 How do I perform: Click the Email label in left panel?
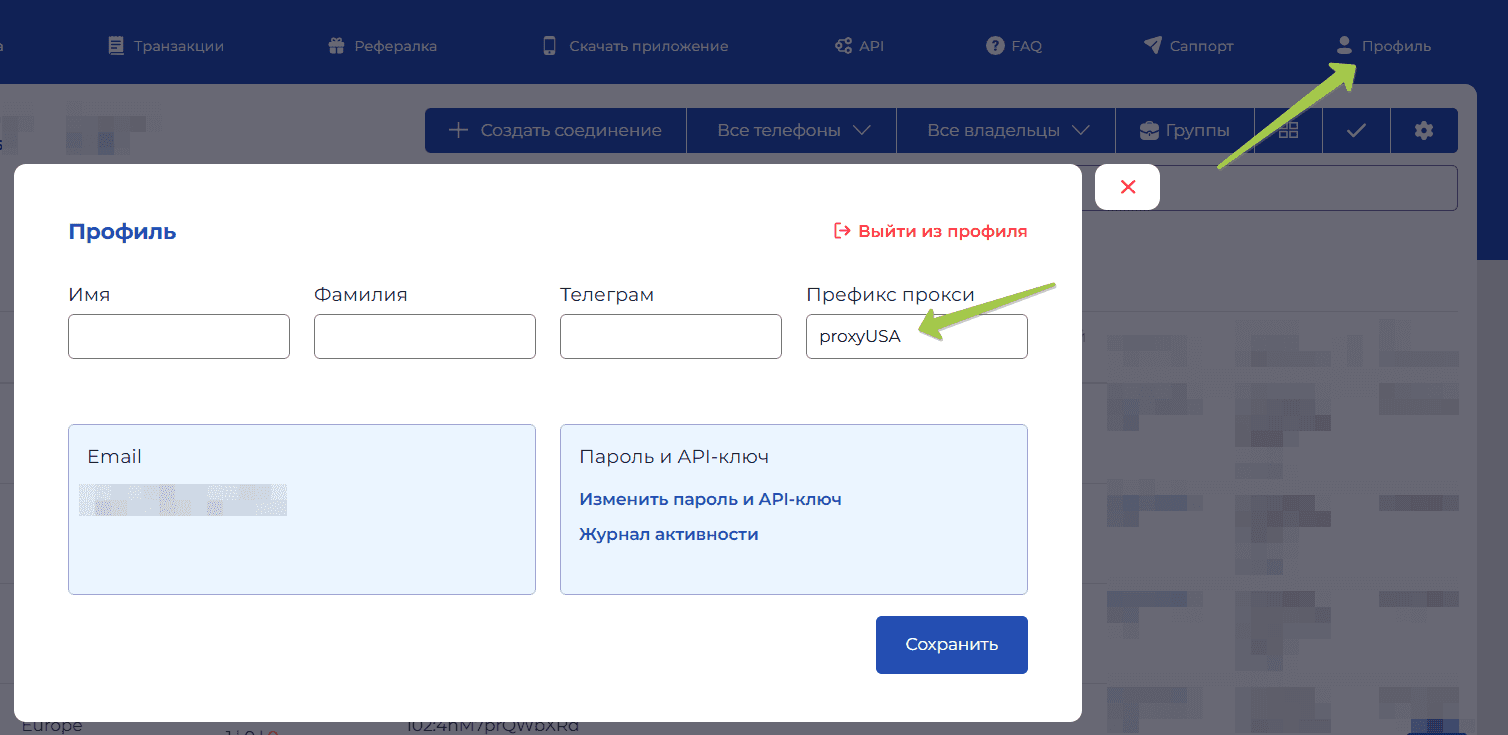tap(114, 456)
